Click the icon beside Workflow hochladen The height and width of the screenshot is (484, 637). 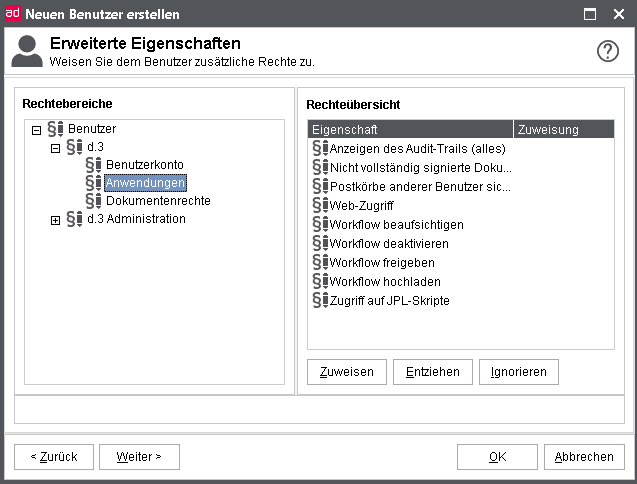[x=320, y=281]
